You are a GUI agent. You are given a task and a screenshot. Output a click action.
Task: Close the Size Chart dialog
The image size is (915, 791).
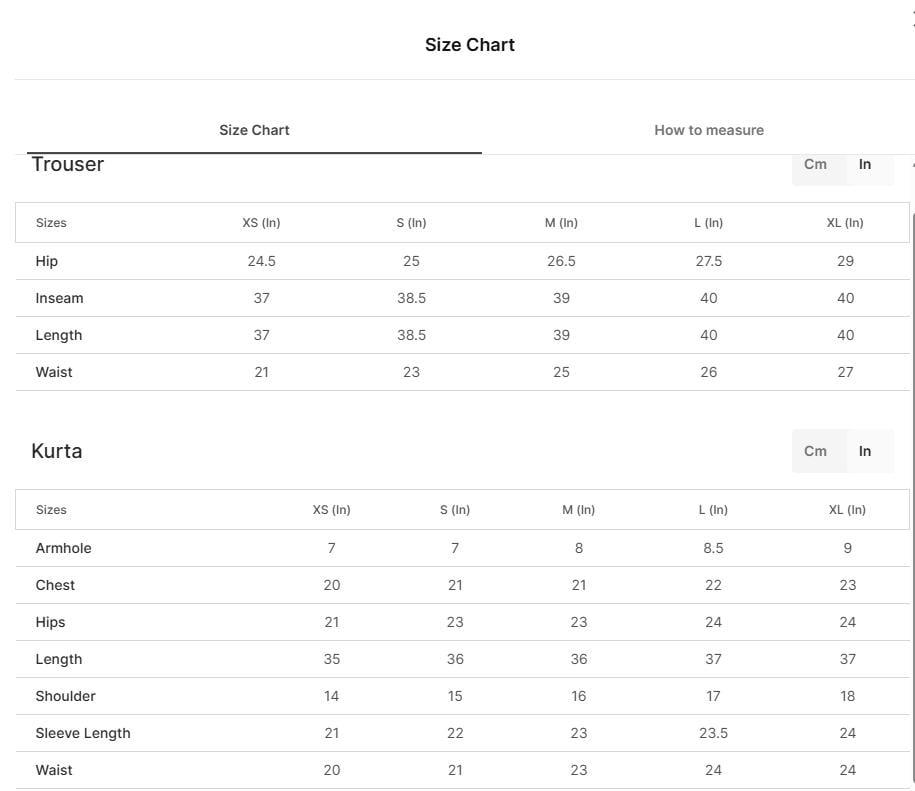tap(913, 19)
